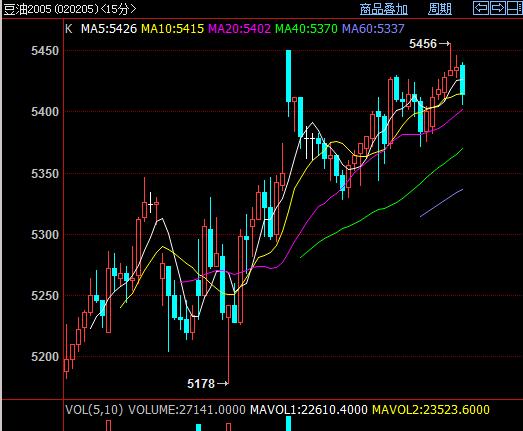Click the tall cyan candle reaching 5450
Screen dimensions: 523x431
[x=289, y=76]
